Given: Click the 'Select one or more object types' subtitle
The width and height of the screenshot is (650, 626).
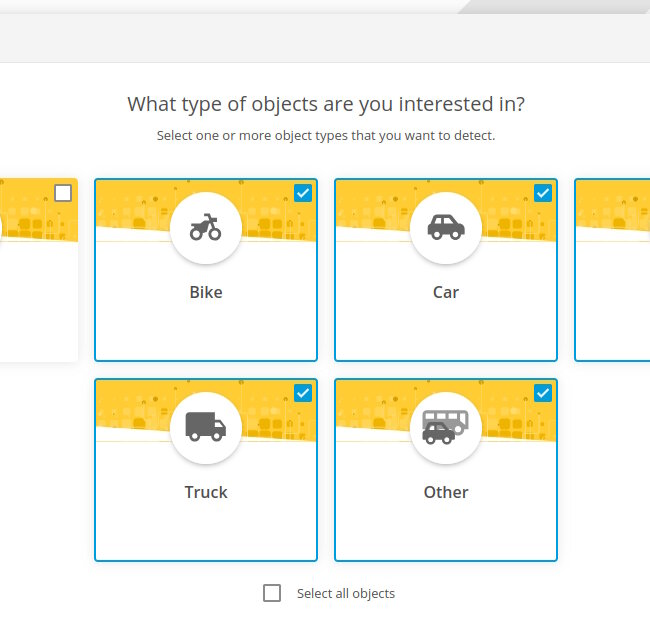Looking at the screenshot, I should pos(326,136).
